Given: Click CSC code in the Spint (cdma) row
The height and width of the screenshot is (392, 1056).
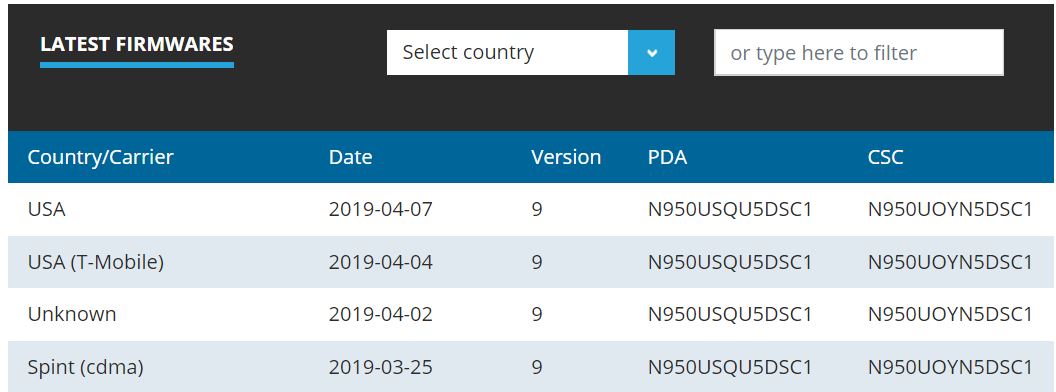Looking at the screenshot, I should (x=950, y=367).
